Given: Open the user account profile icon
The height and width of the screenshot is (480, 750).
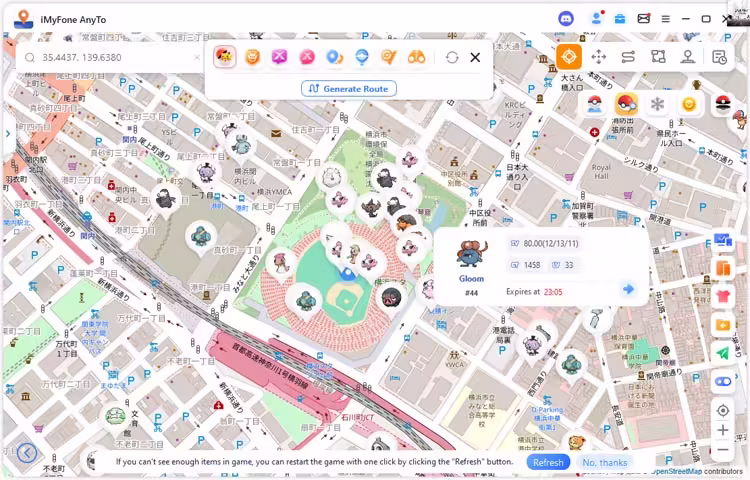Looking at the screenshot, I should (x=596, y=19).
